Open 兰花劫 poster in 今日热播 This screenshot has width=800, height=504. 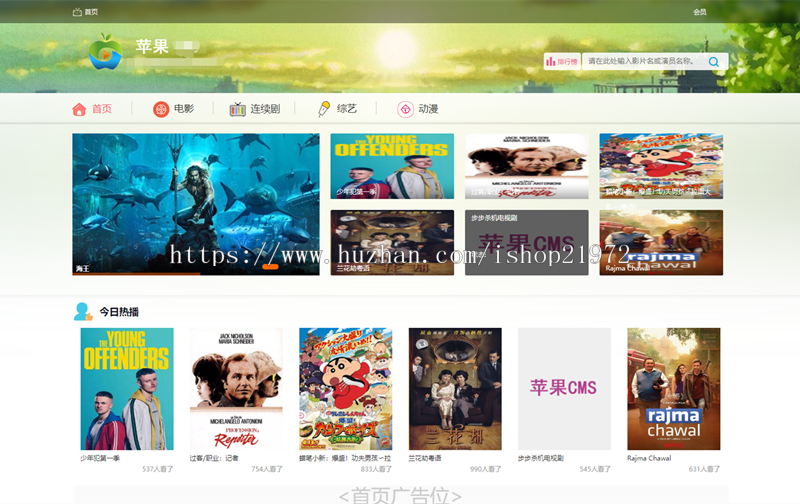[455, 389]
